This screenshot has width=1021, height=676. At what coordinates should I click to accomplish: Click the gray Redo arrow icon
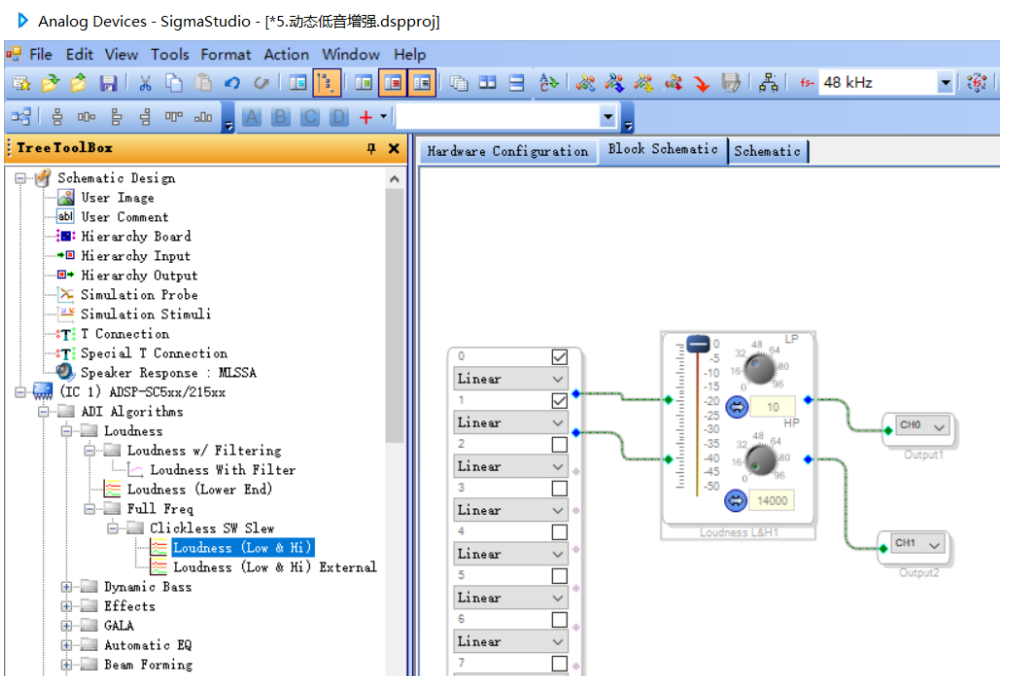261,83
